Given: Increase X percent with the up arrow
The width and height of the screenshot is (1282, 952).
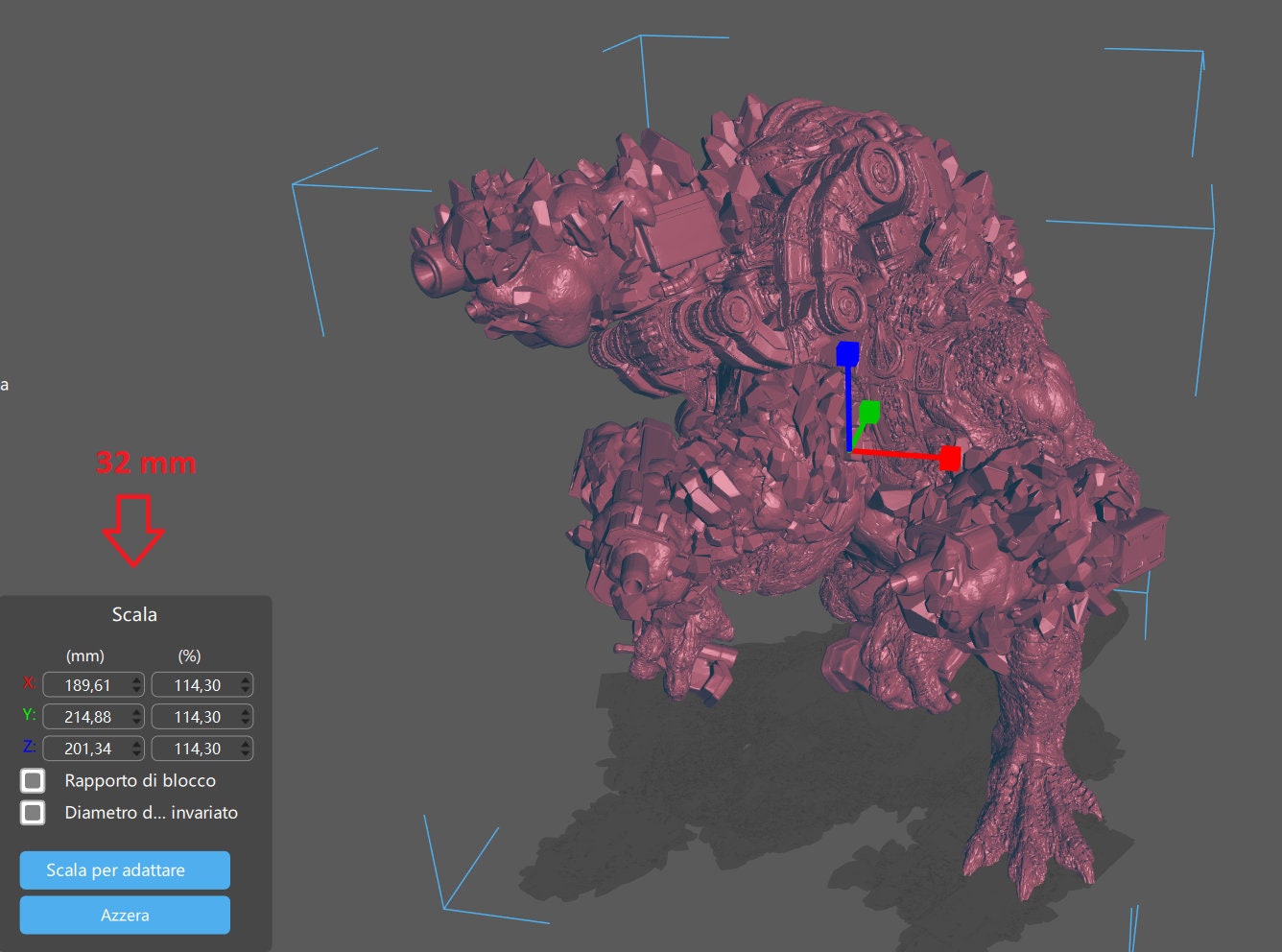Looking at the screenshot, I should click(x=246, y=679).
